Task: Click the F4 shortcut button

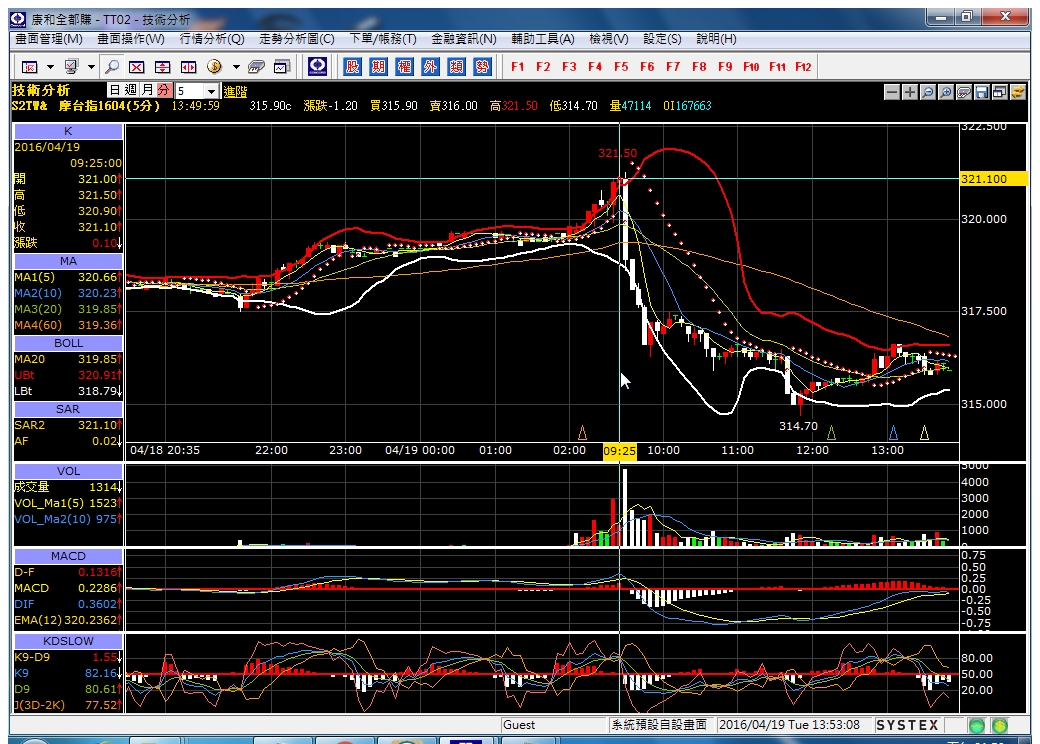Action: click(x=595, y=66)
